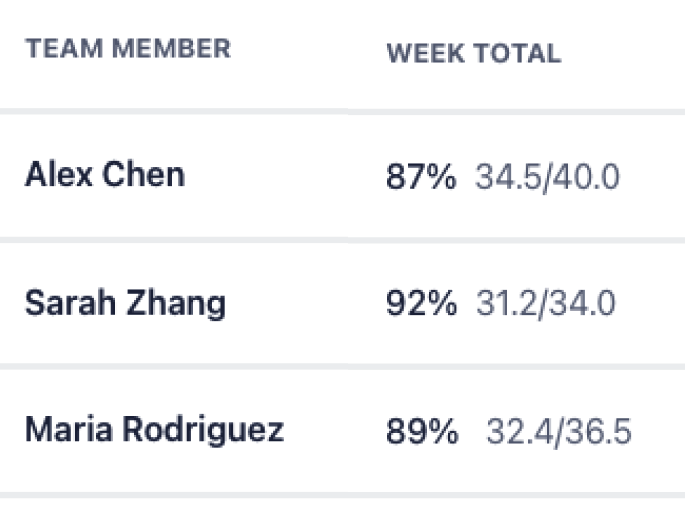Select the 34.5 logged hours figure
The width and height of the screenshot is (685, 509).
coord(507,177)
